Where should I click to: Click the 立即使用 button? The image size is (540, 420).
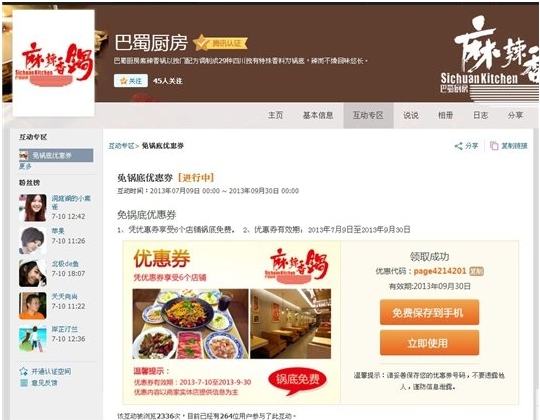(429, 343)
